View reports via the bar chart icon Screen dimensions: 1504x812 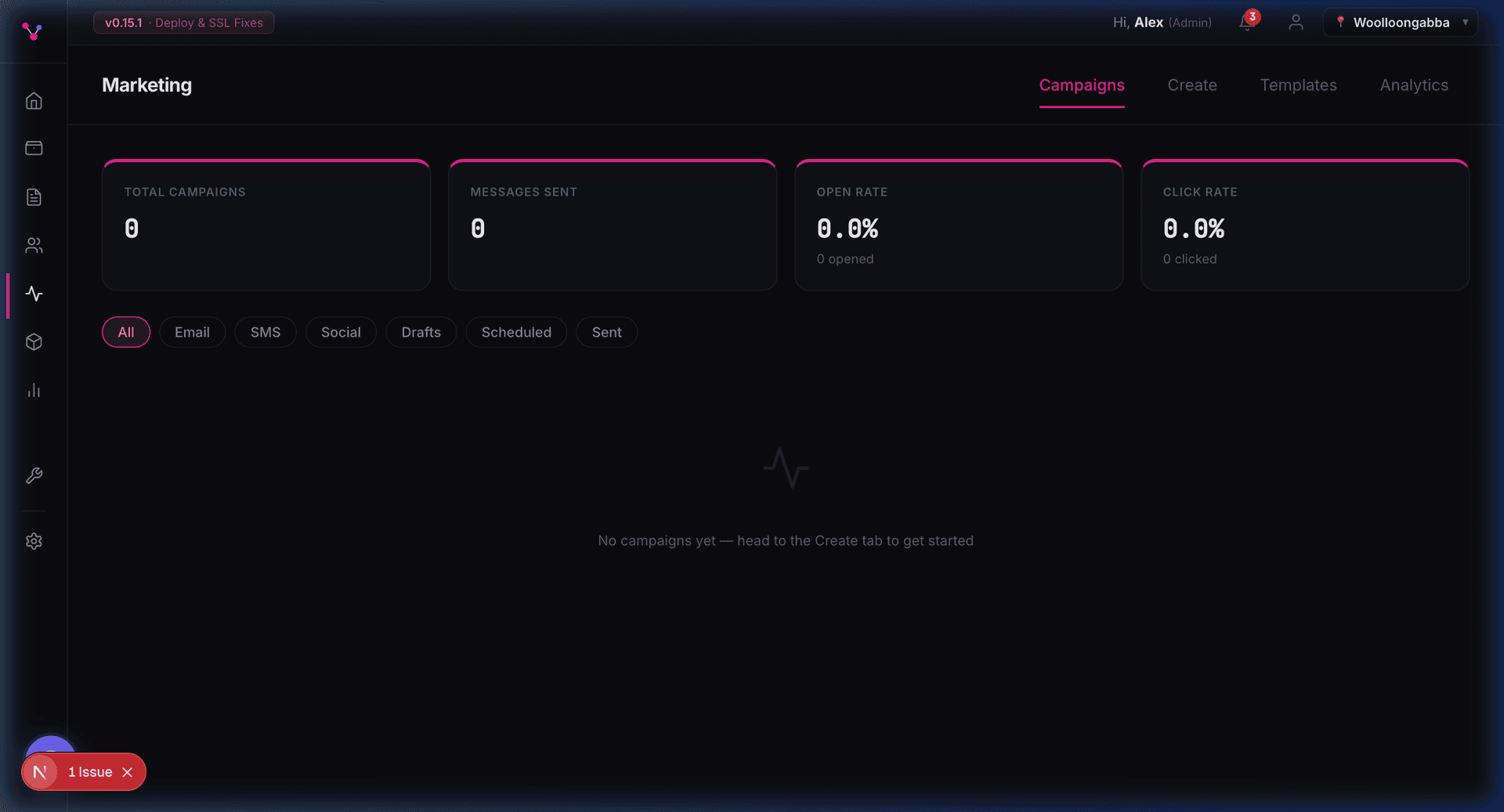pyautogui.click(x=34, y=391)
